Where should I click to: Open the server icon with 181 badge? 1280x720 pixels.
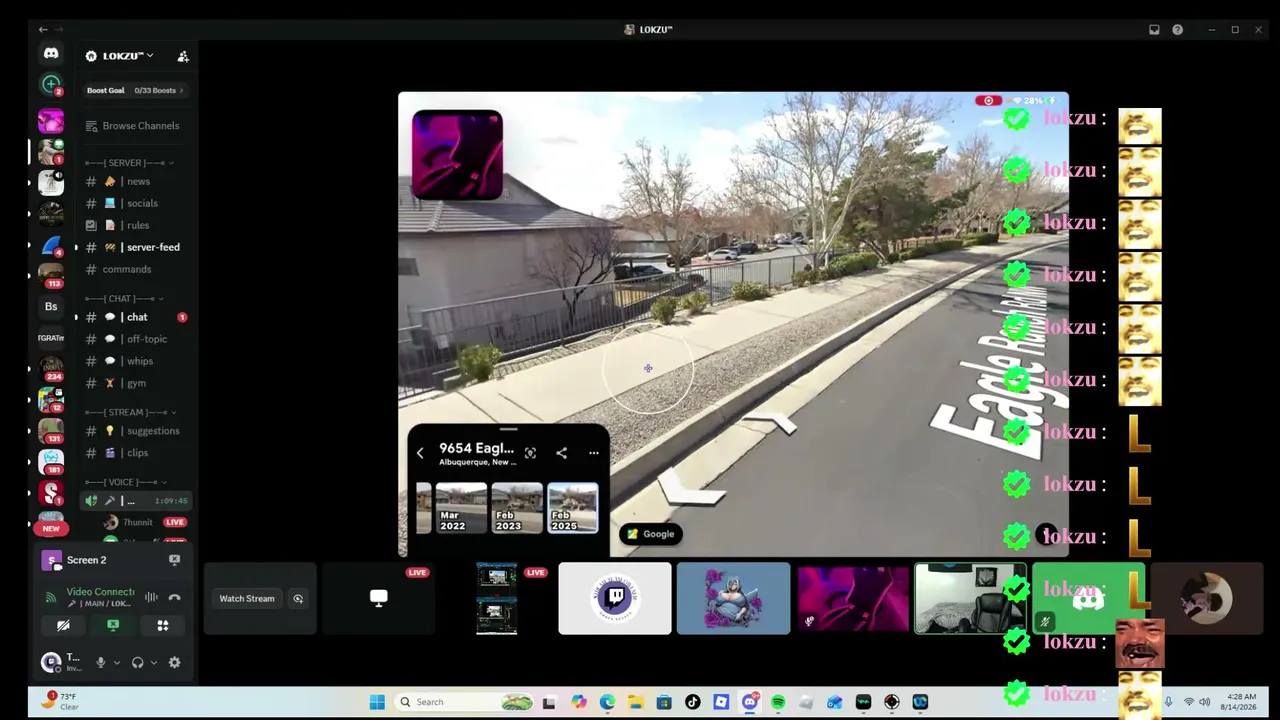coord(51,460)
